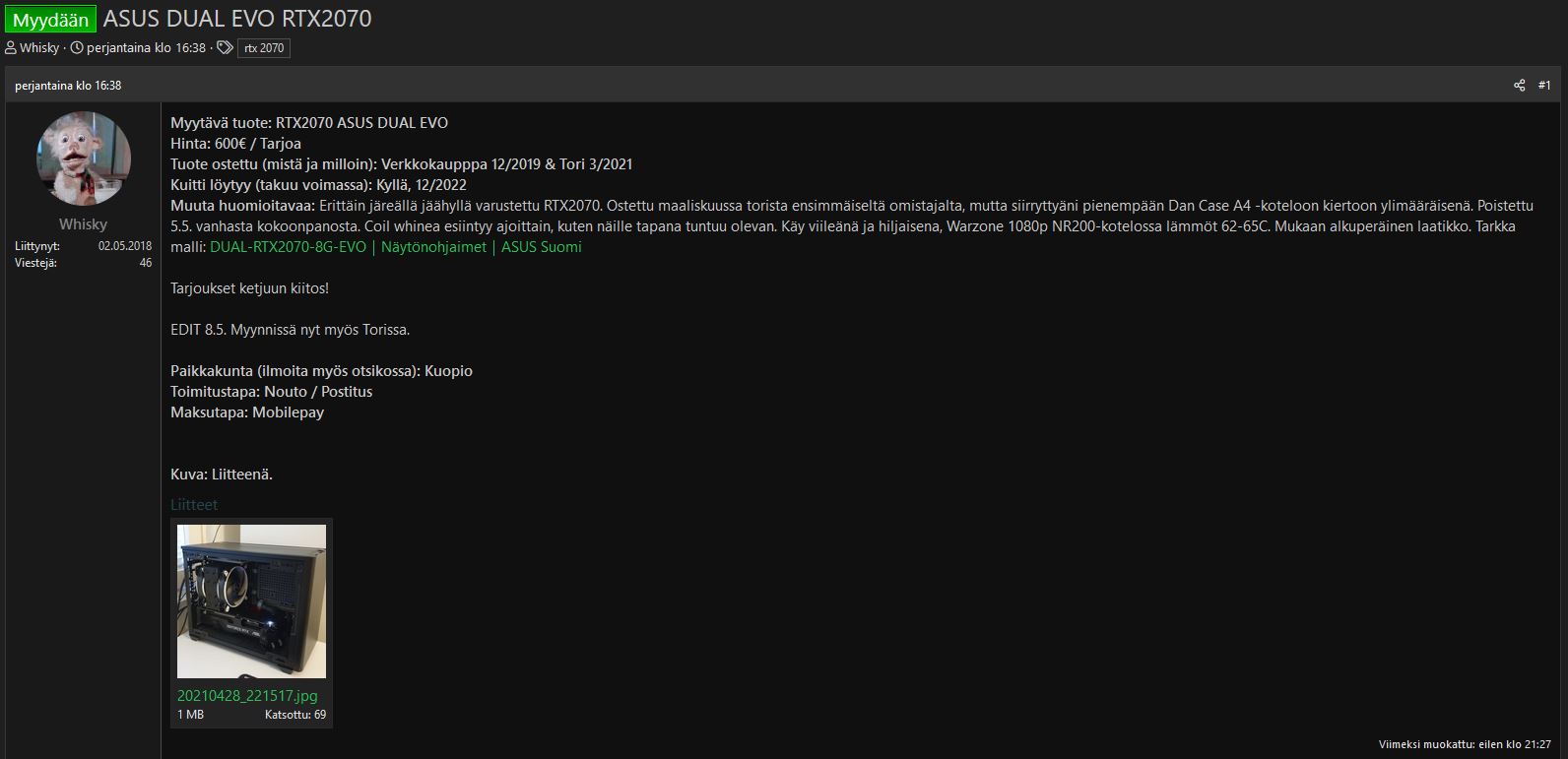Open the post #1 permalink
The image size is (1568, 759).
(x=1544, y=86)
